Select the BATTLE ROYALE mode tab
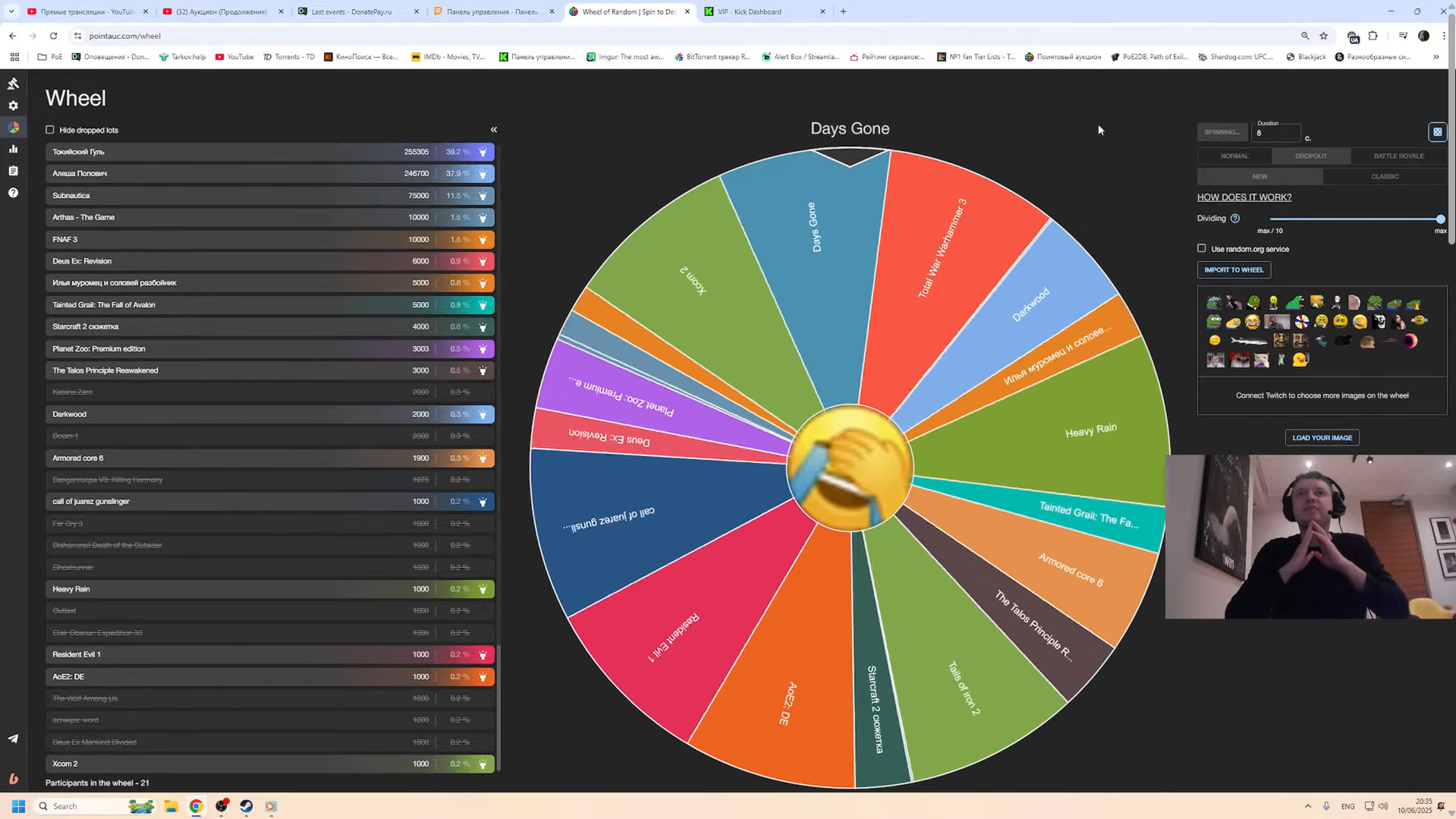This screenshot has height=819, width=1456. 1398,156
